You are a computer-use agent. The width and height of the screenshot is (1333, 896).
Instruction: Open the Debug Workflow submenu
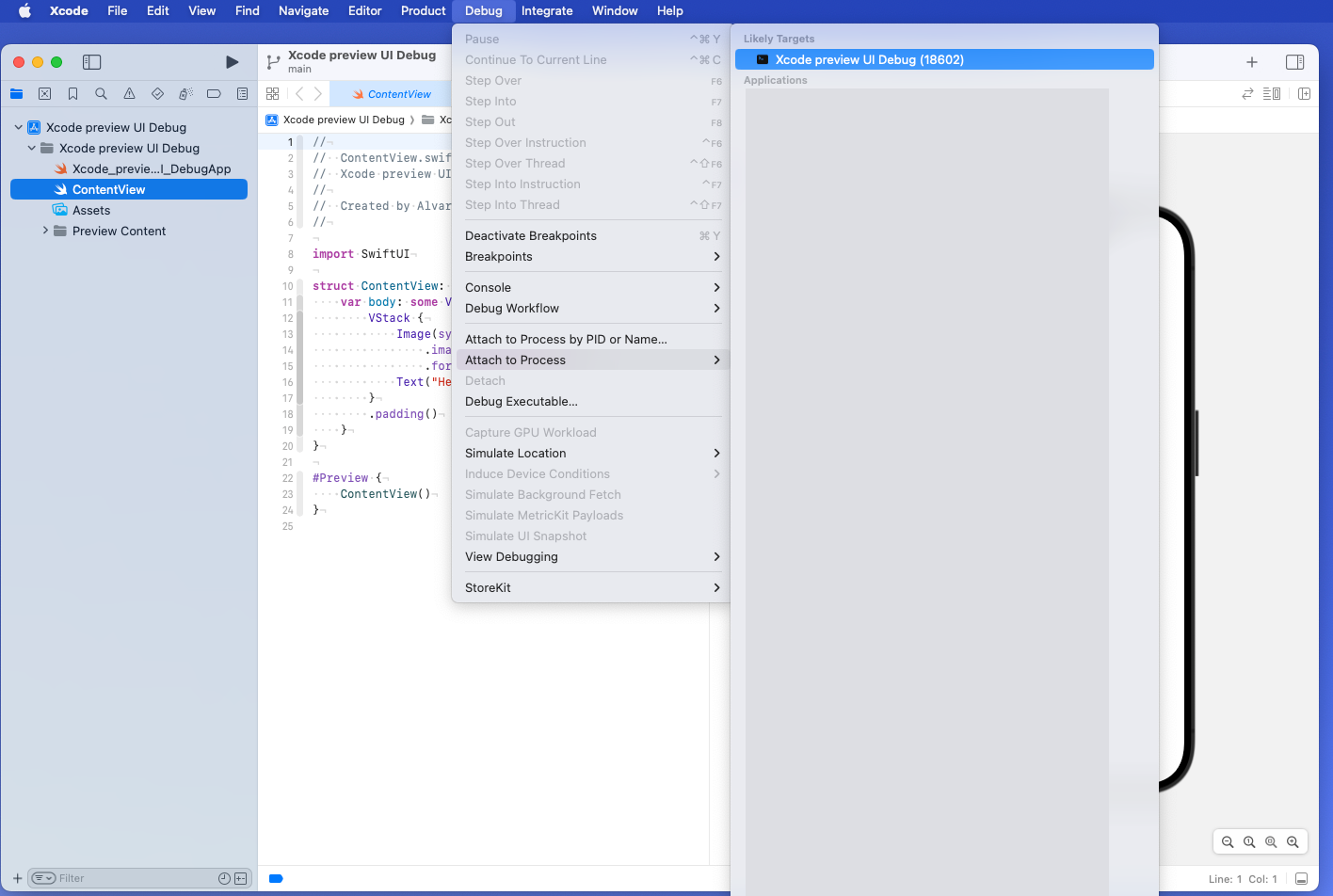click(x=591, y=308)
